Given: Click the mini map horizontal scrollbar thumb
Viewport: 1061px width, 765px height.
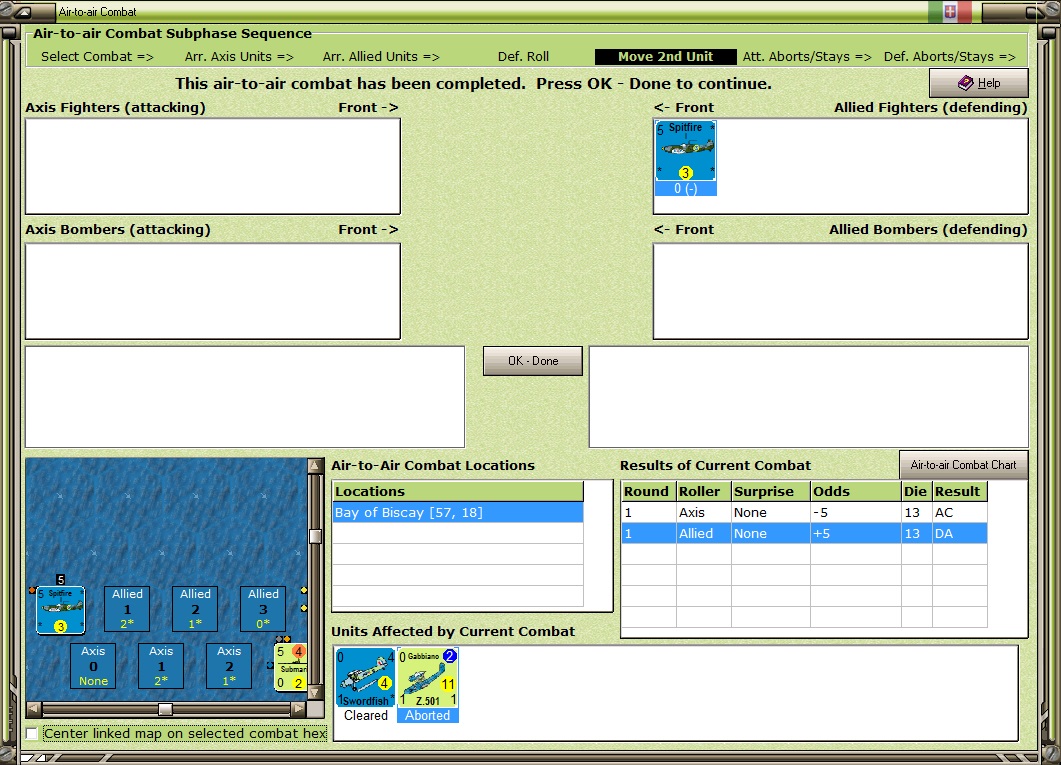Looking at the screenshot, I should tap(165, 709).
